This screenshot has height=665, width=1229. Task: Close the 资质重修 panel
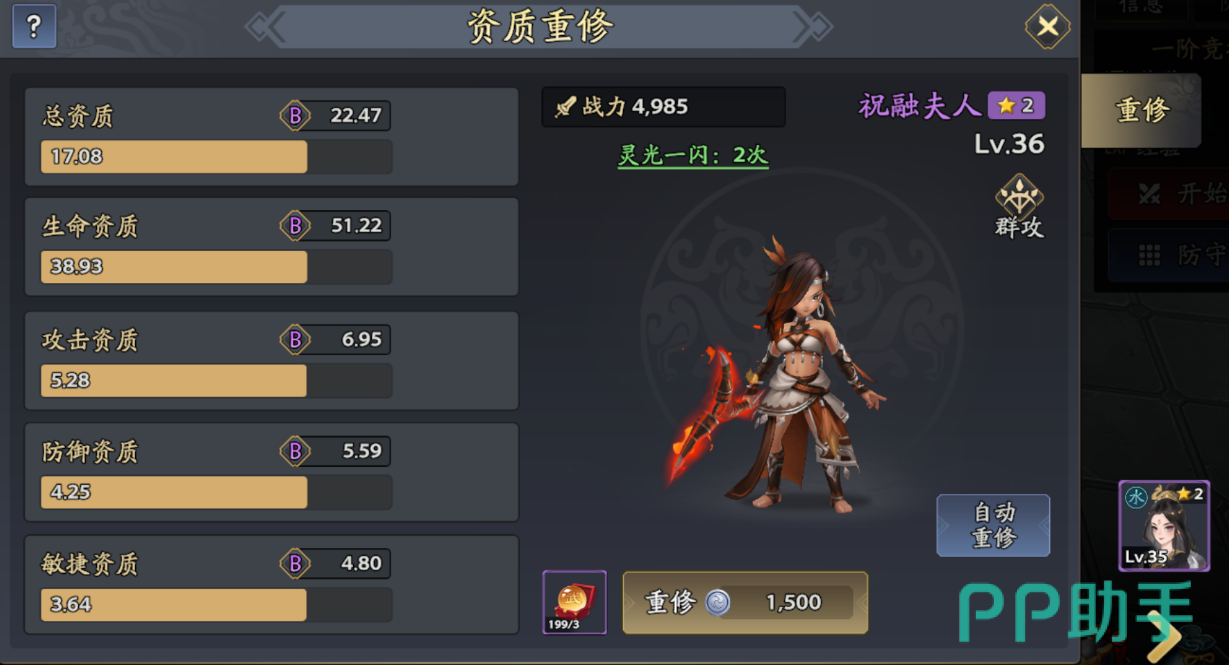[x=1047, y=26]
